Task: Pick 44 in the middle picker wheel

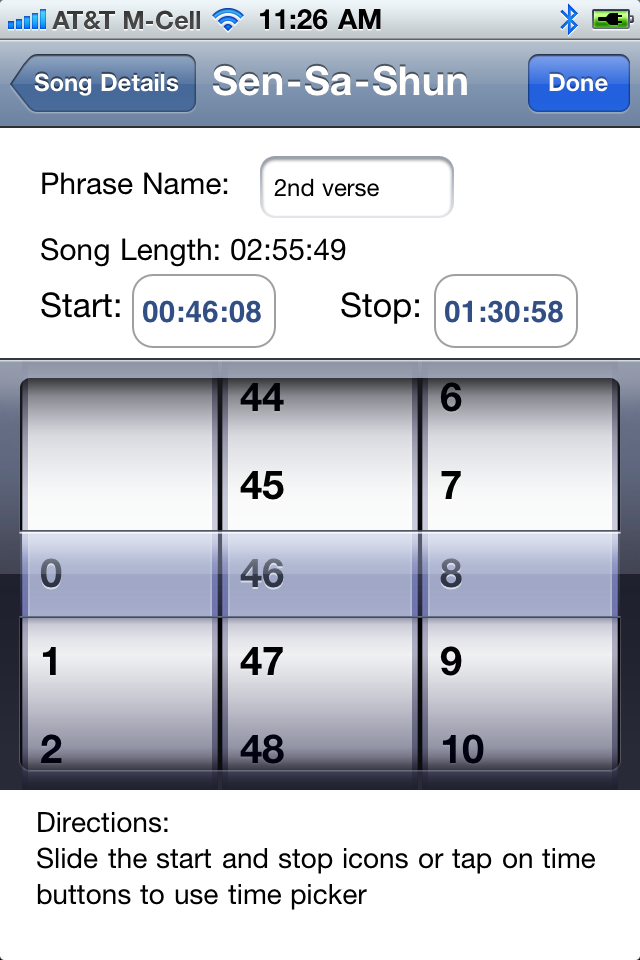Action: click(262, 397)
